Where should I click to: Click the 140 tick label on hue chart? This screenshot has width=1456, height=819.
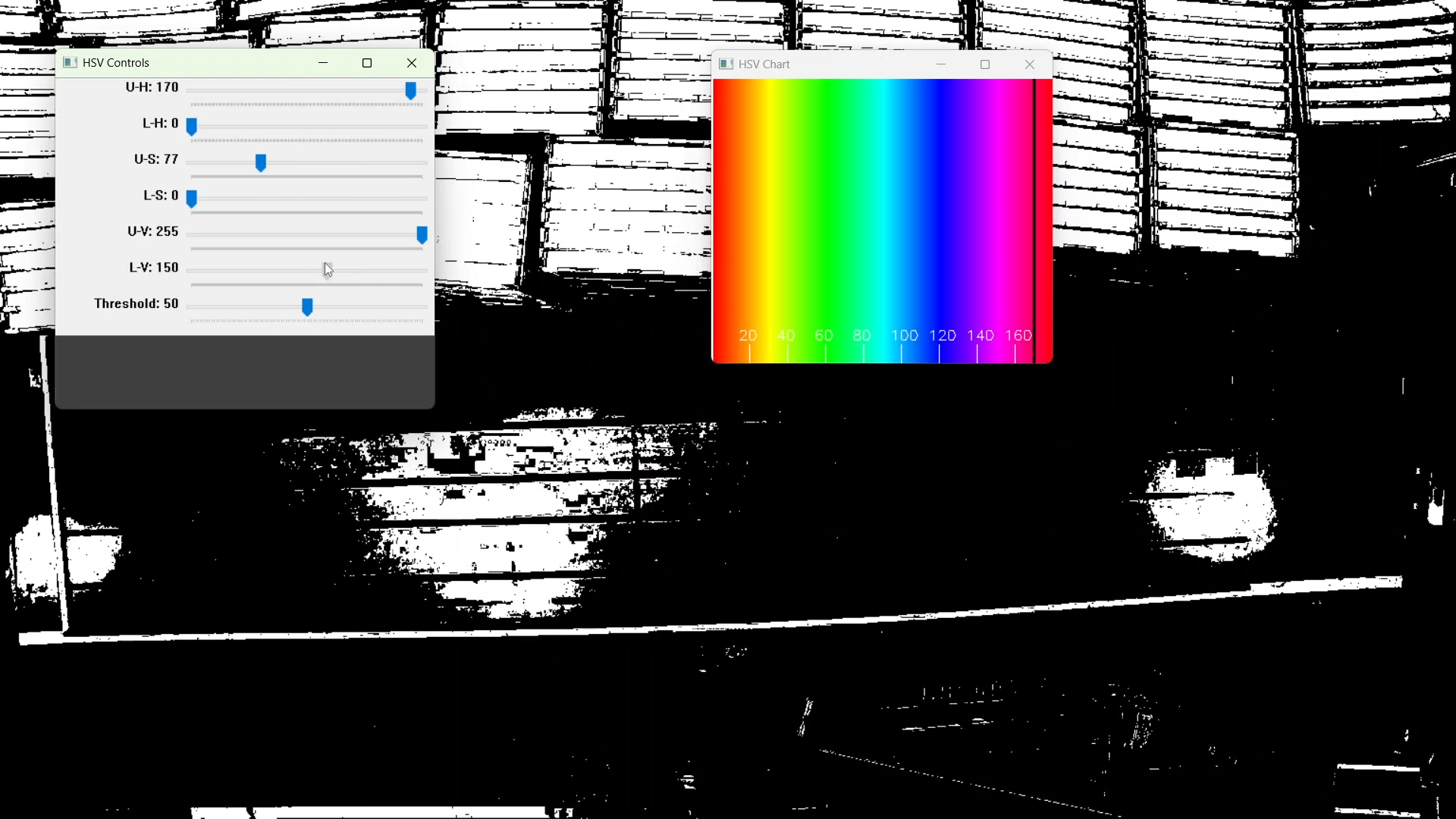point(981,335)
